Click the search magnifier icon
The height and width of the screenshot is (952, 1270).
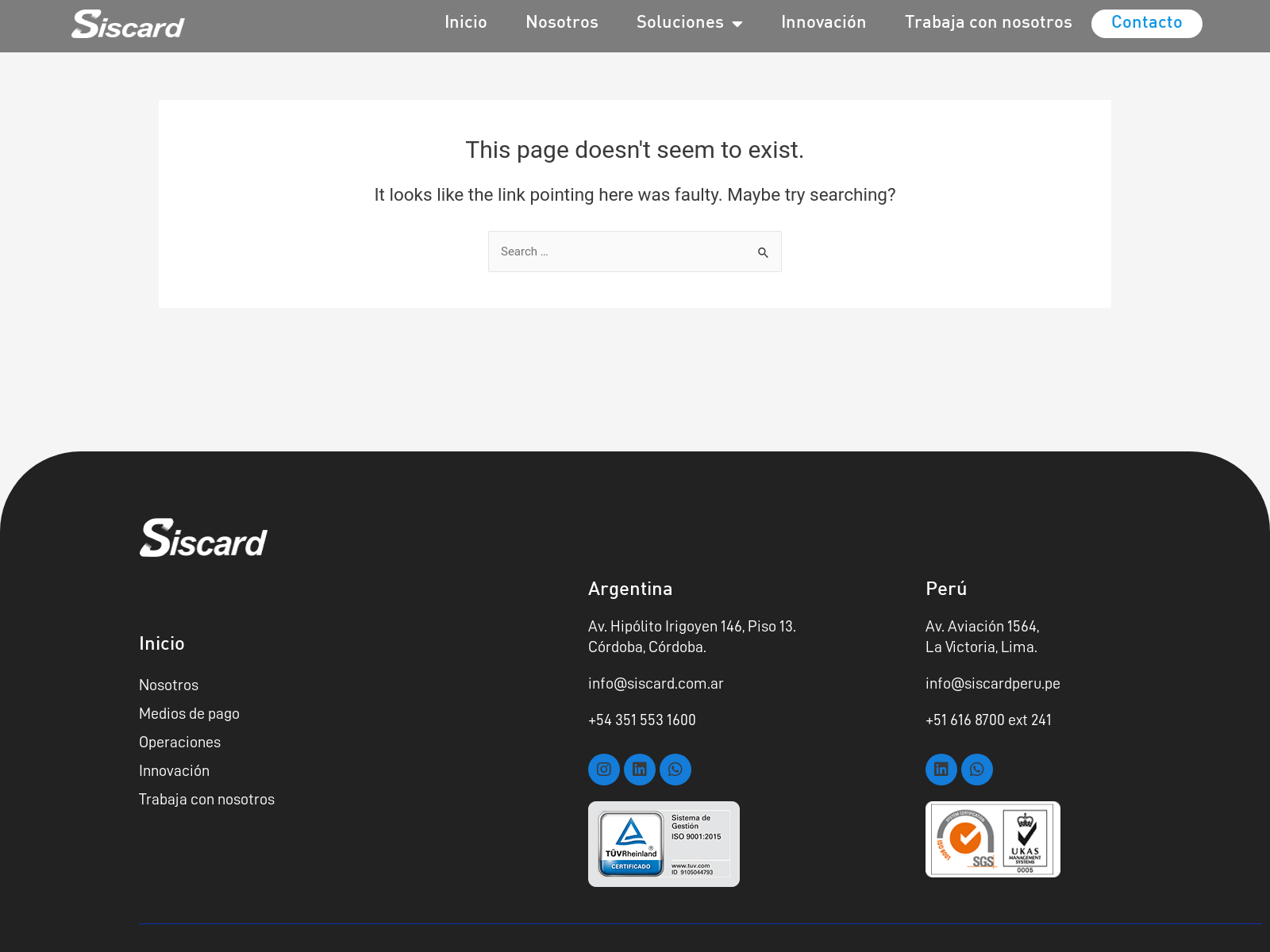tap(763, 252)
